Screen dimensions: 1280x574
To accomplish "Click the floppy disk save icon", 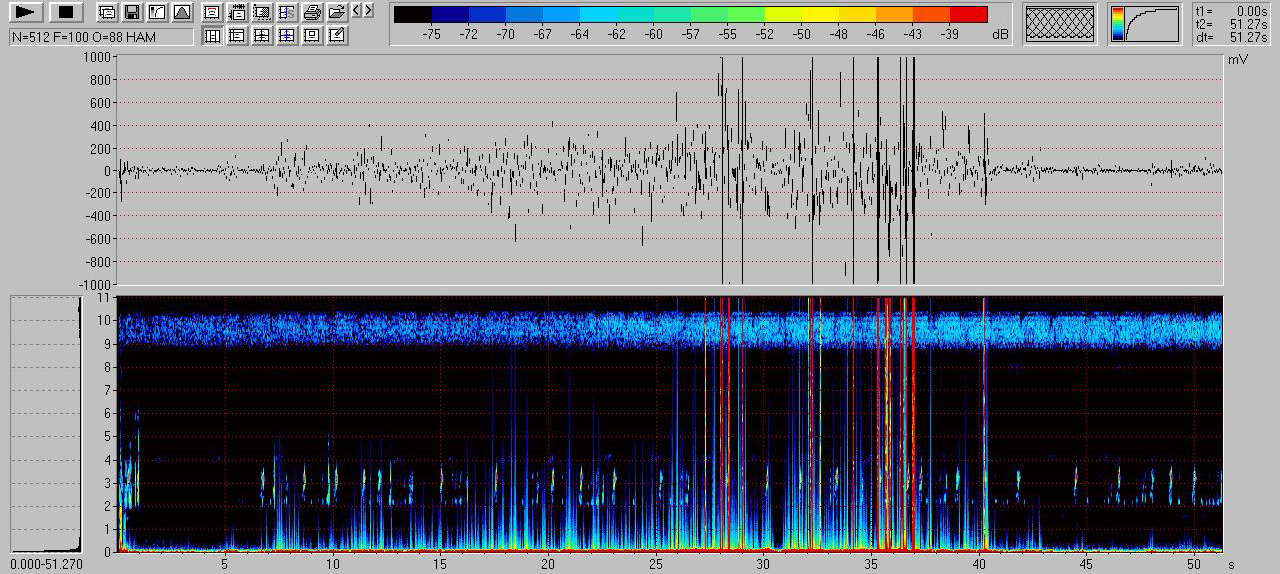I will click(131, 13).
